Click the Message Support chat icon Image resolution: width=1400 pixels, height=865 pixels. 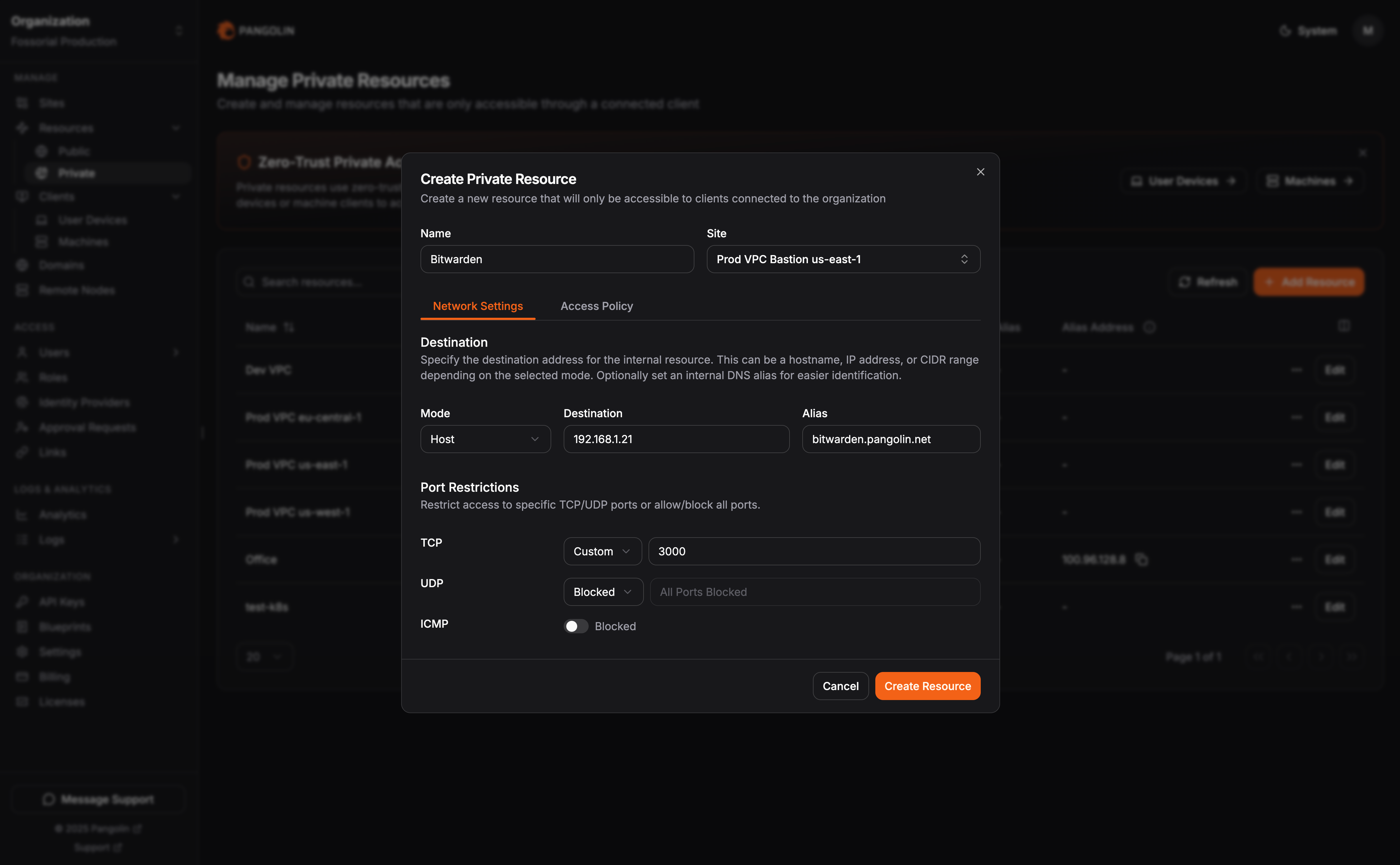49,799
